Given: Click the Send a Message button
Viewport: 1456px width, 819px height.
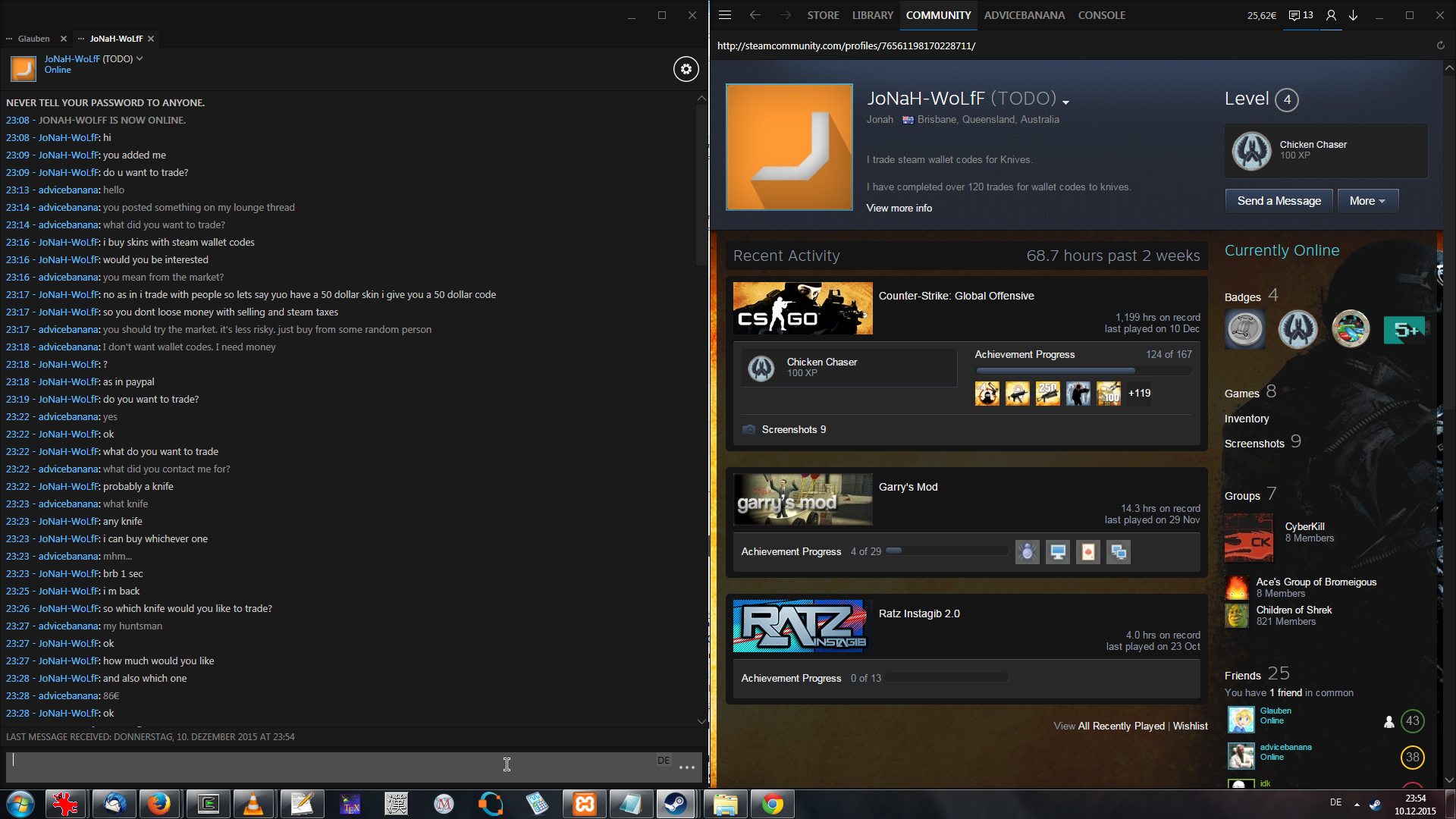Looking at the screenshot, I should [1279, 201].
